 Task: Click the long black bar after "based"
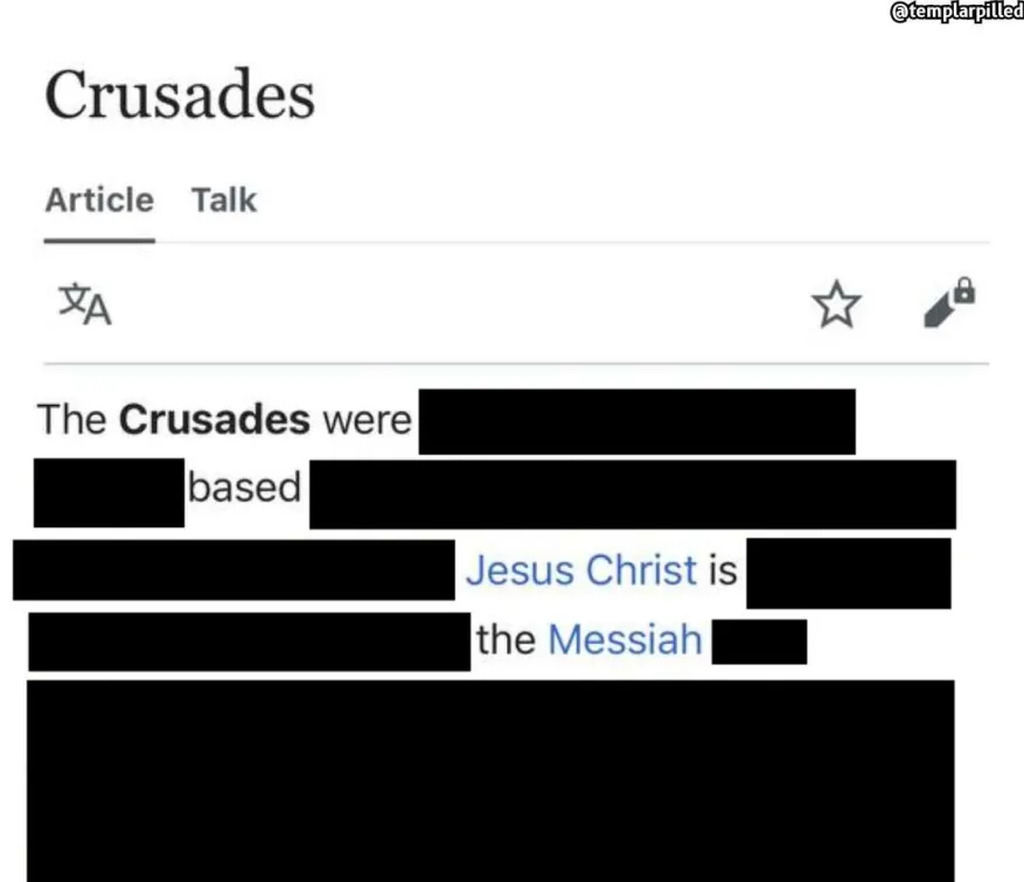[x=632, y=493]
